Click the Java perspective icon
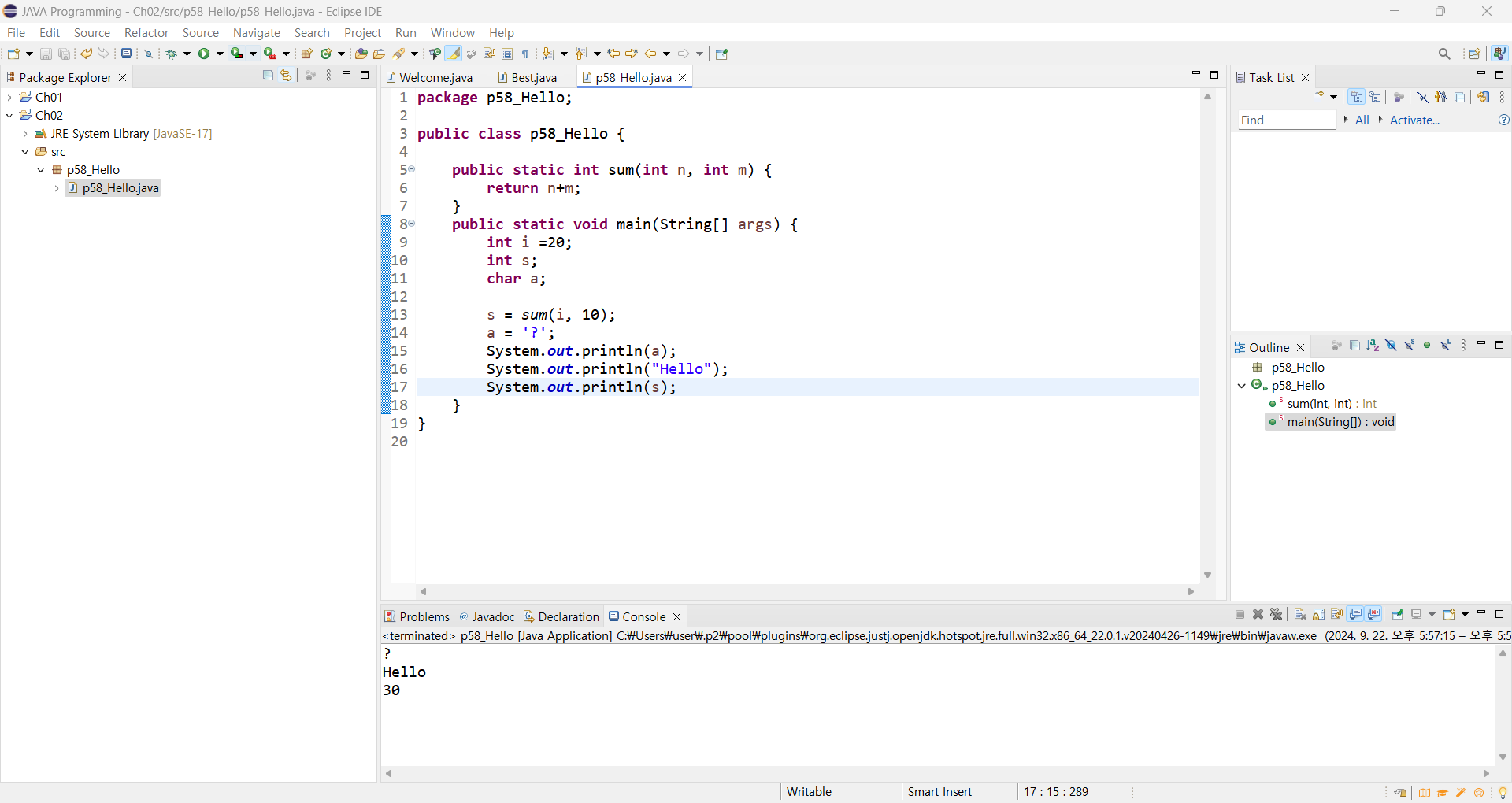This screenshot has width=1512, height=803. [1499, 54]
